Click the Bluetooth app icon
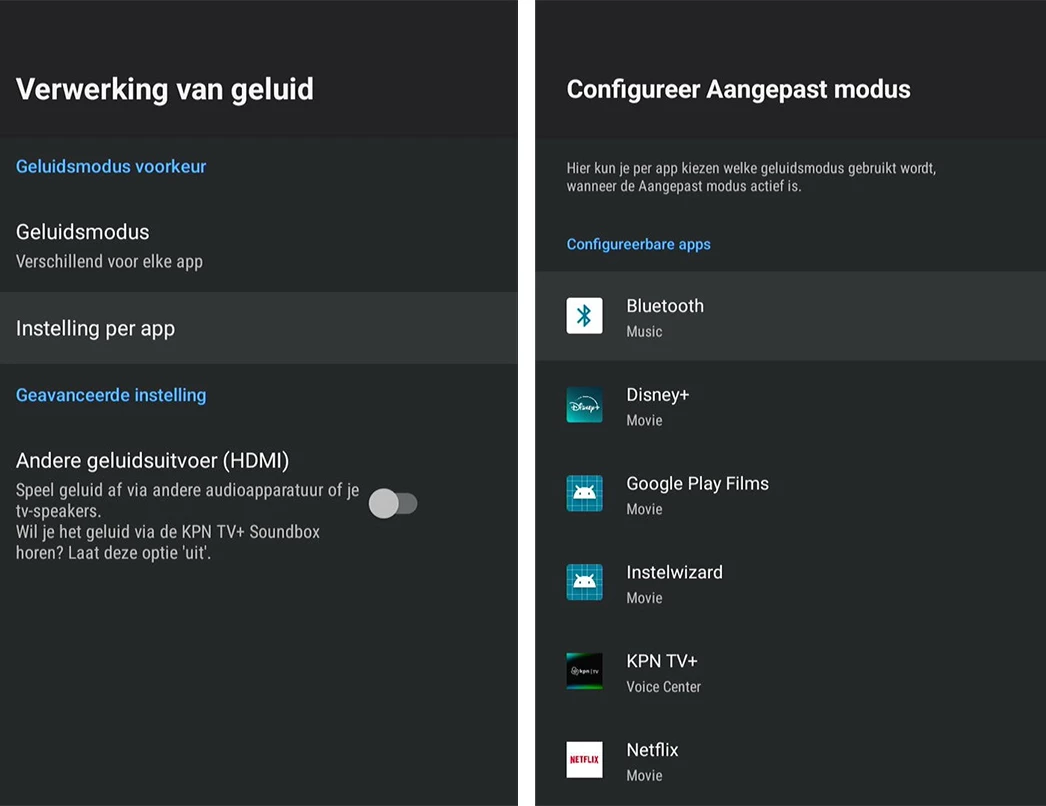The height and width of the screenshot is (806, 1046). [584, 316]
